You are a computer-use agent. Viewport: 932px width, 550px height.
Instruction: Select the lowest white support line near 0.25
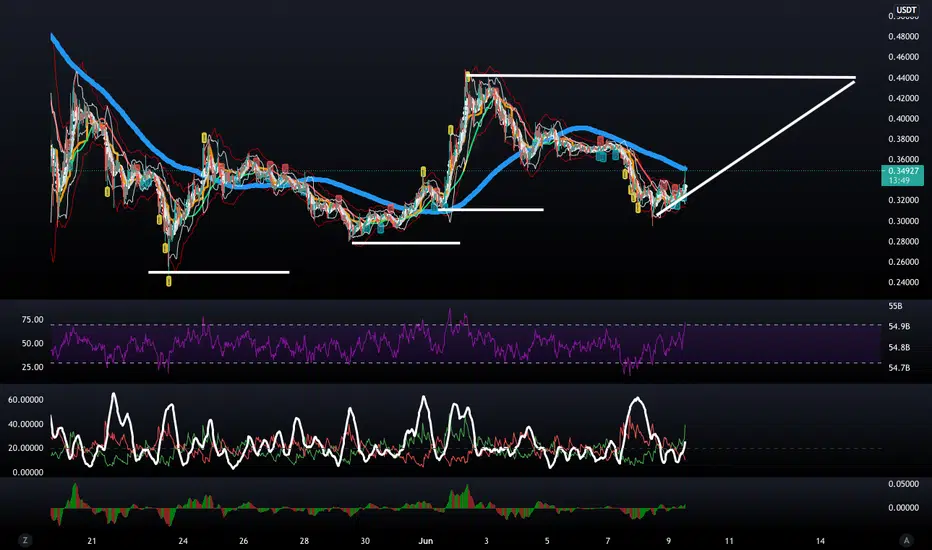(219, 272)
